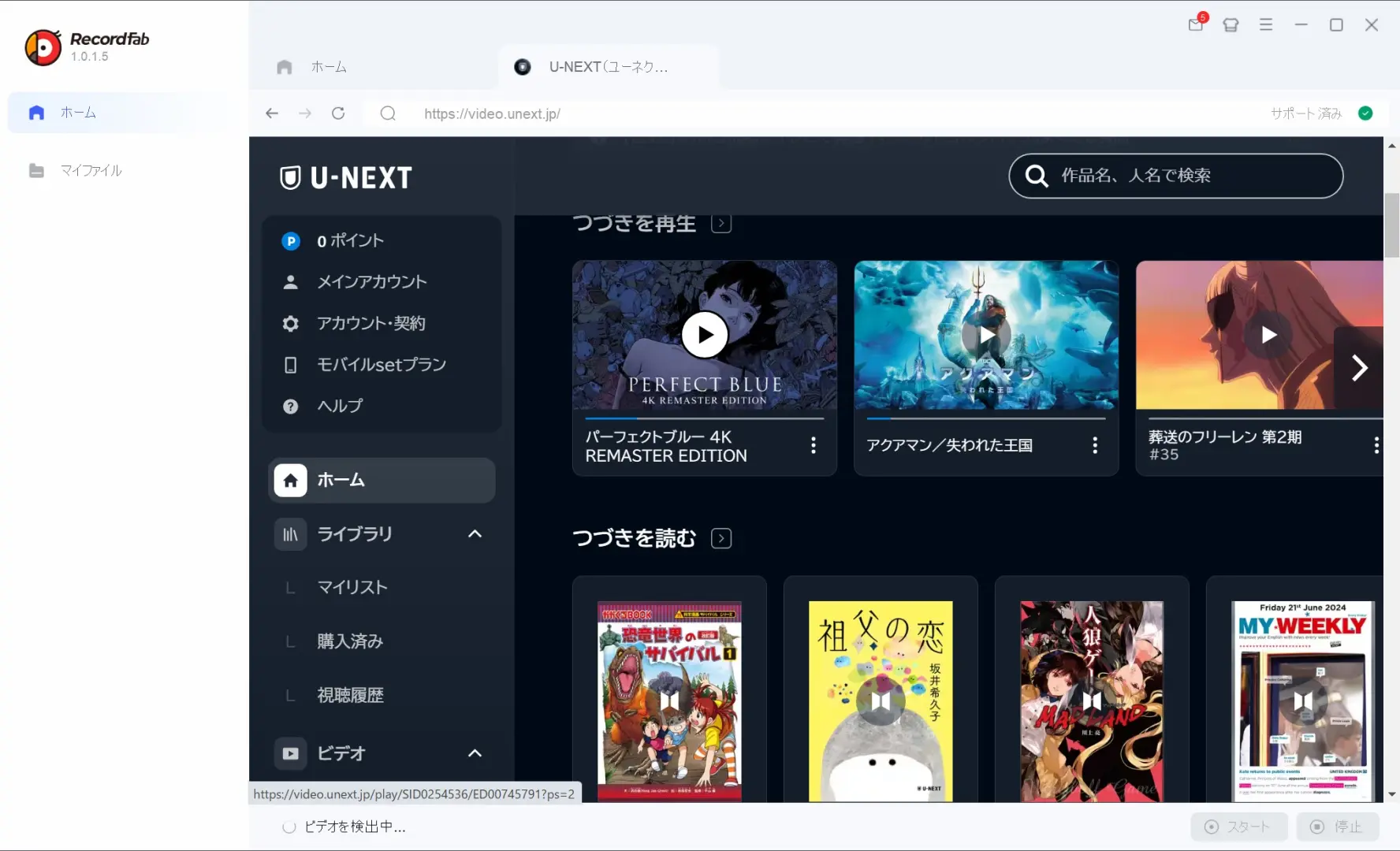Screen dimensions: 1400x851
Task: Click the 作品名、人名で検索 search field
Action: [x=1176, y=176]
